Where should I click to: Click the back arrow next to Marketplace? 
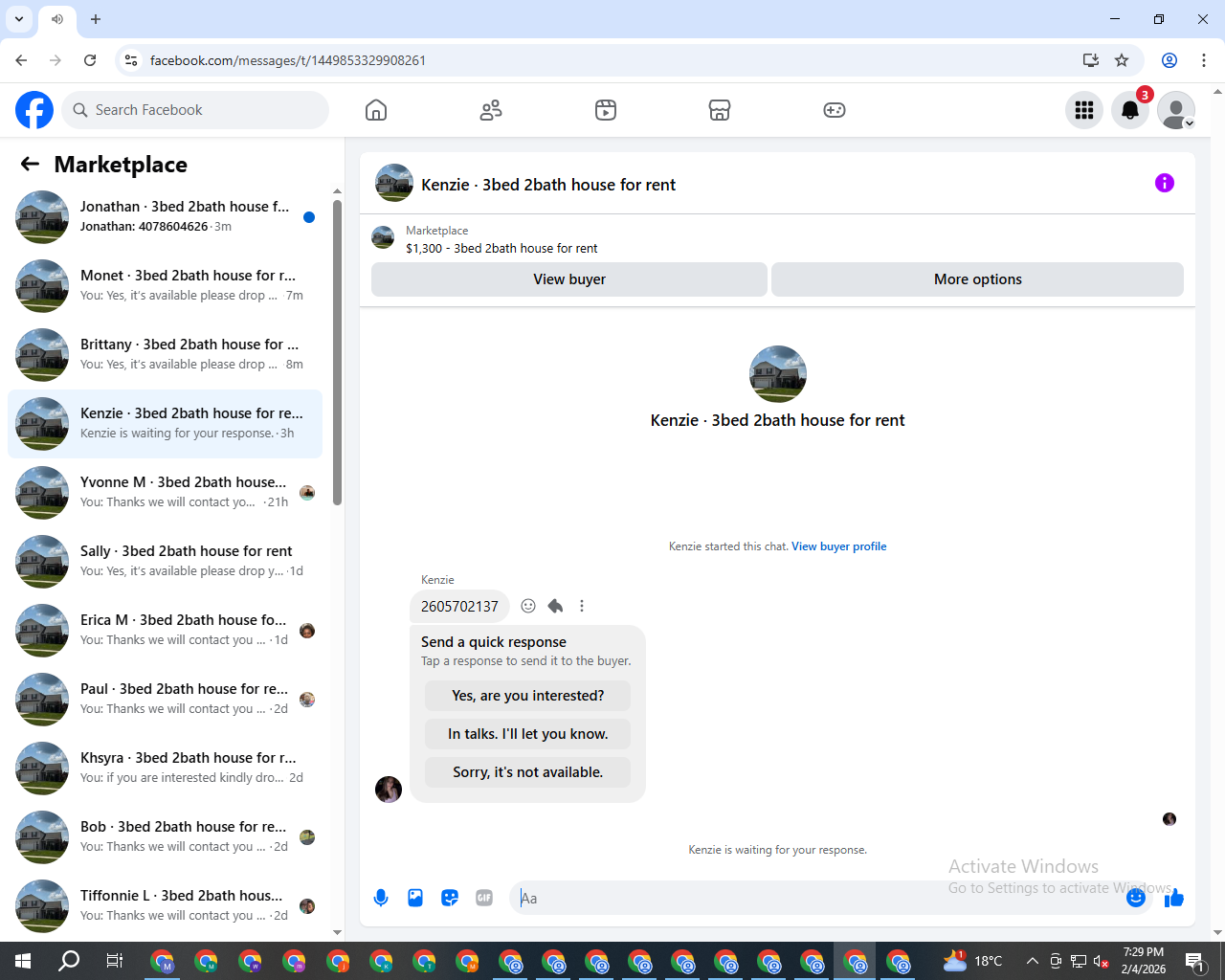[x=30, y=164]
